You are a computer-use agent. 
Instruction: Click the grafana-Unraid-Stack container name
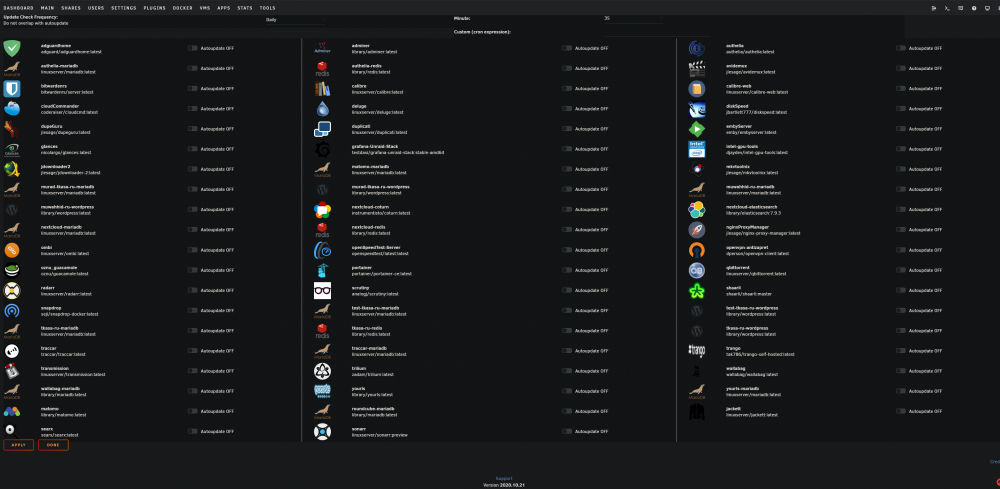[375, 147]
